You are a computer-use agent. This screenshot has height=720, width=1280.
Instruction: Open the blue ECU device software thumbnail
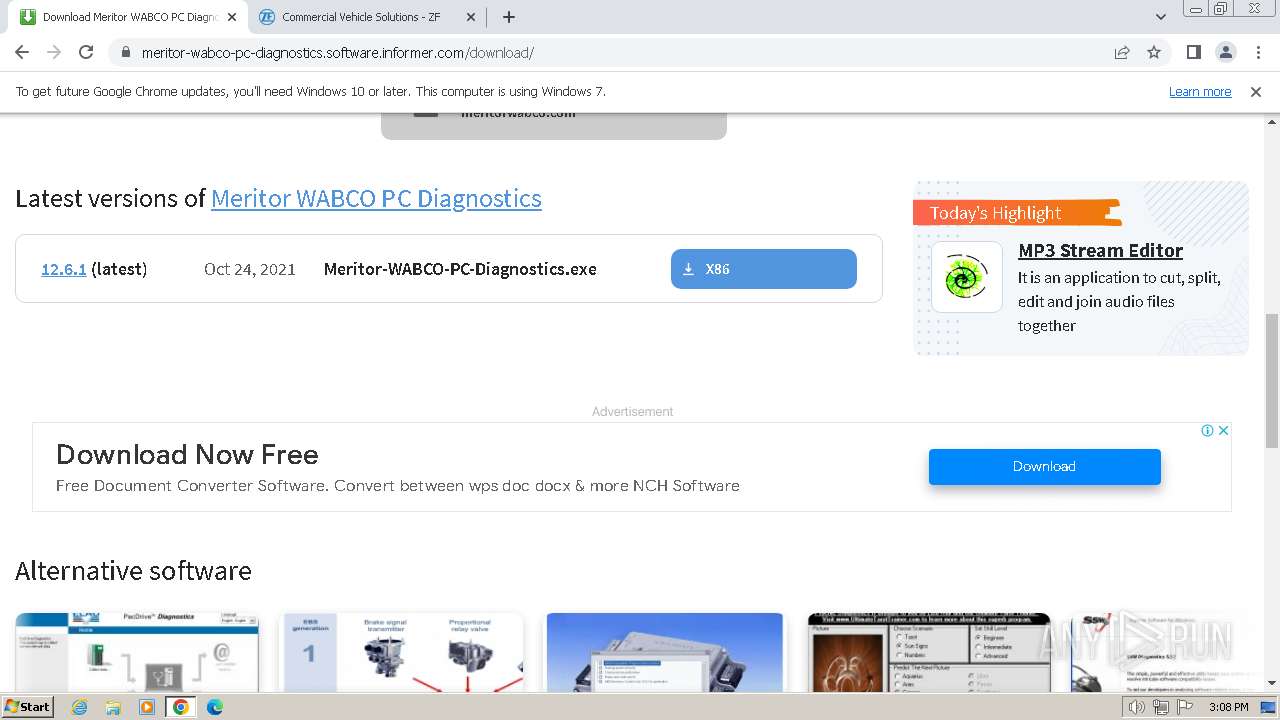coord(665,652)
